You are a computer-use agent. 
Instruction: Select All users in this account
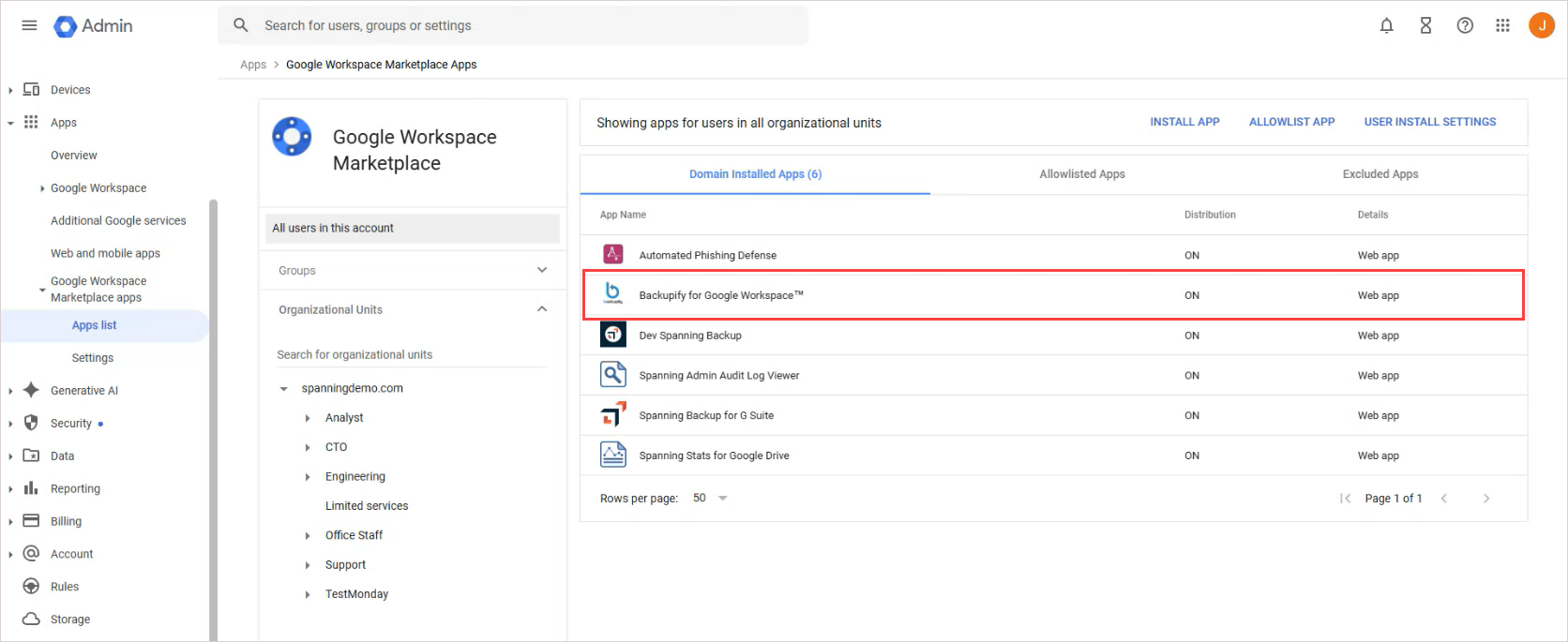pos(413,228)
